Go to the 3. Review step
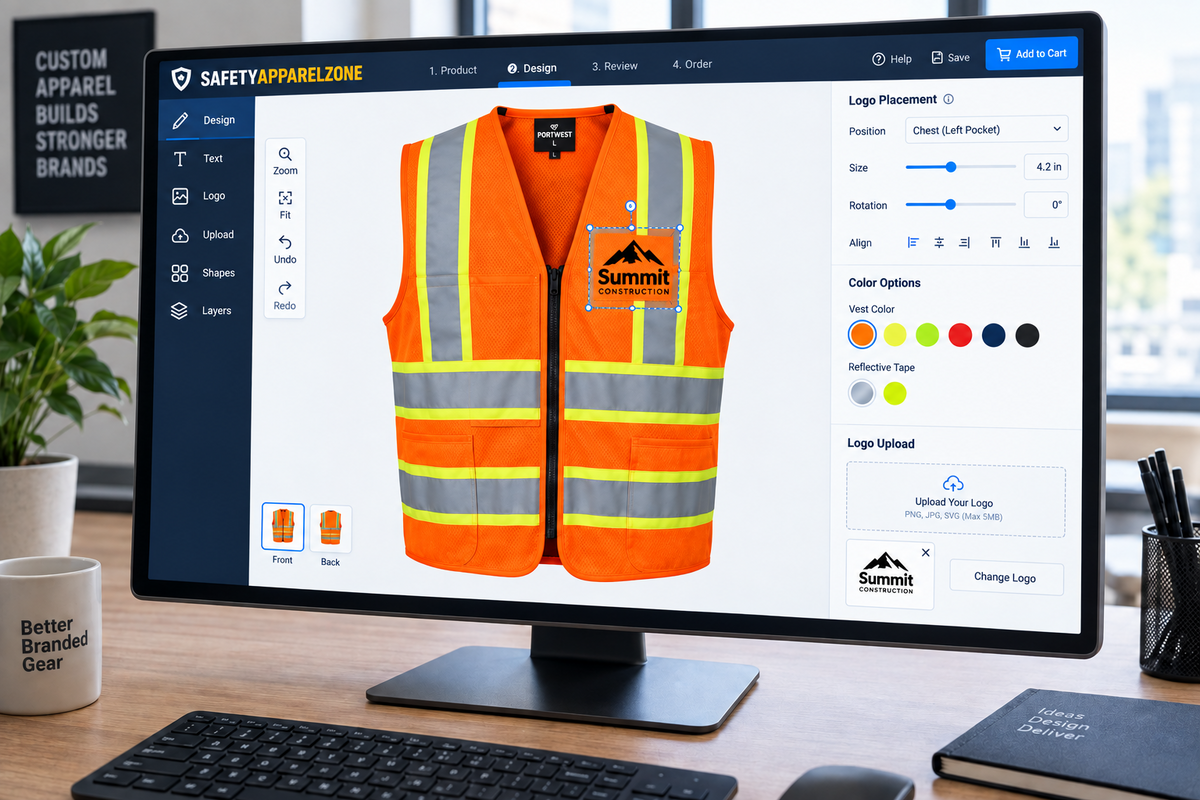The height and width of the screenshot is (800, 1200). click(x=615, y=66)
